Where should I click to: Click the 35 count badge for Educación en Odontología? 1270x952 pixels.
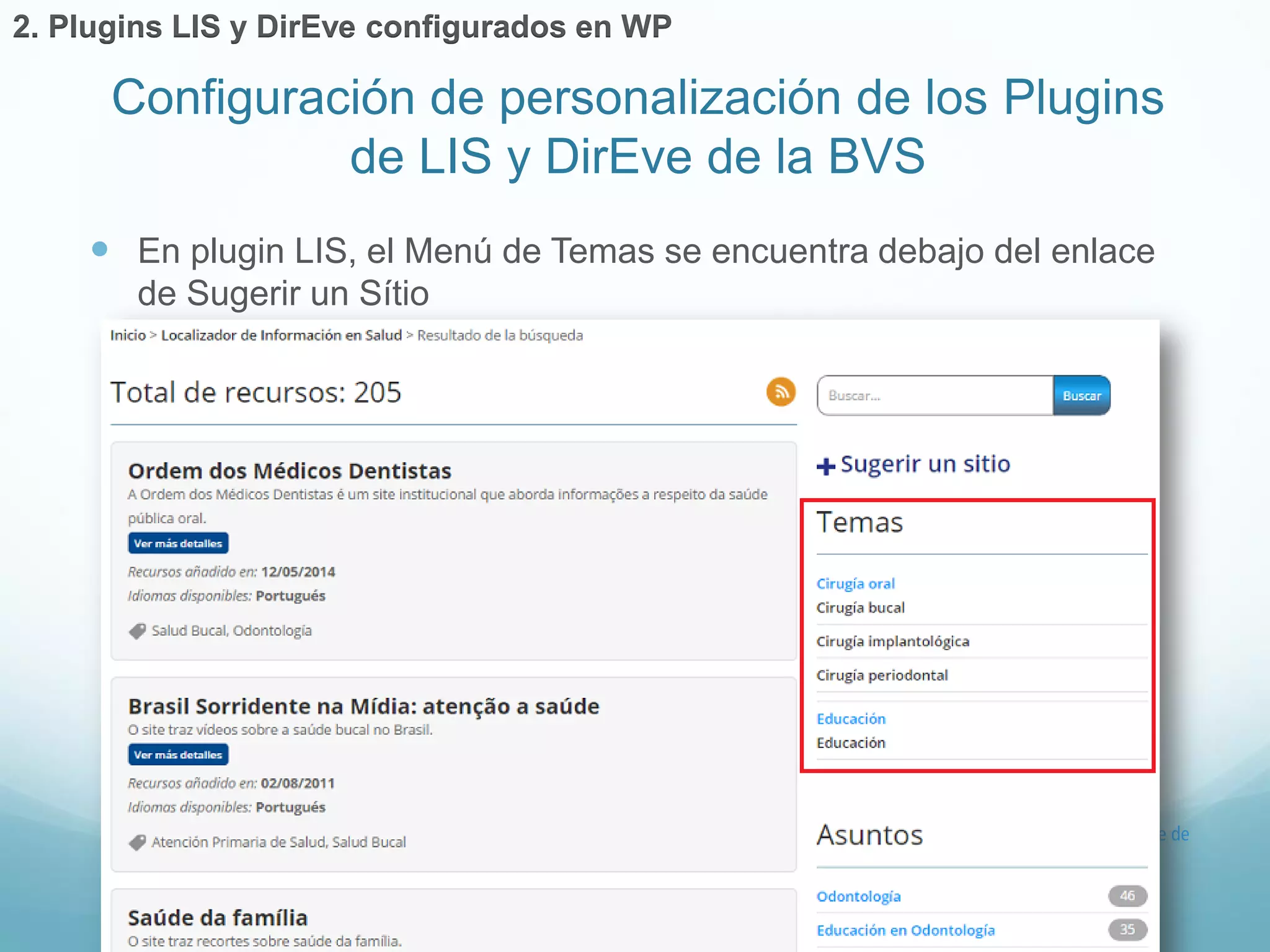point(1127,930)
